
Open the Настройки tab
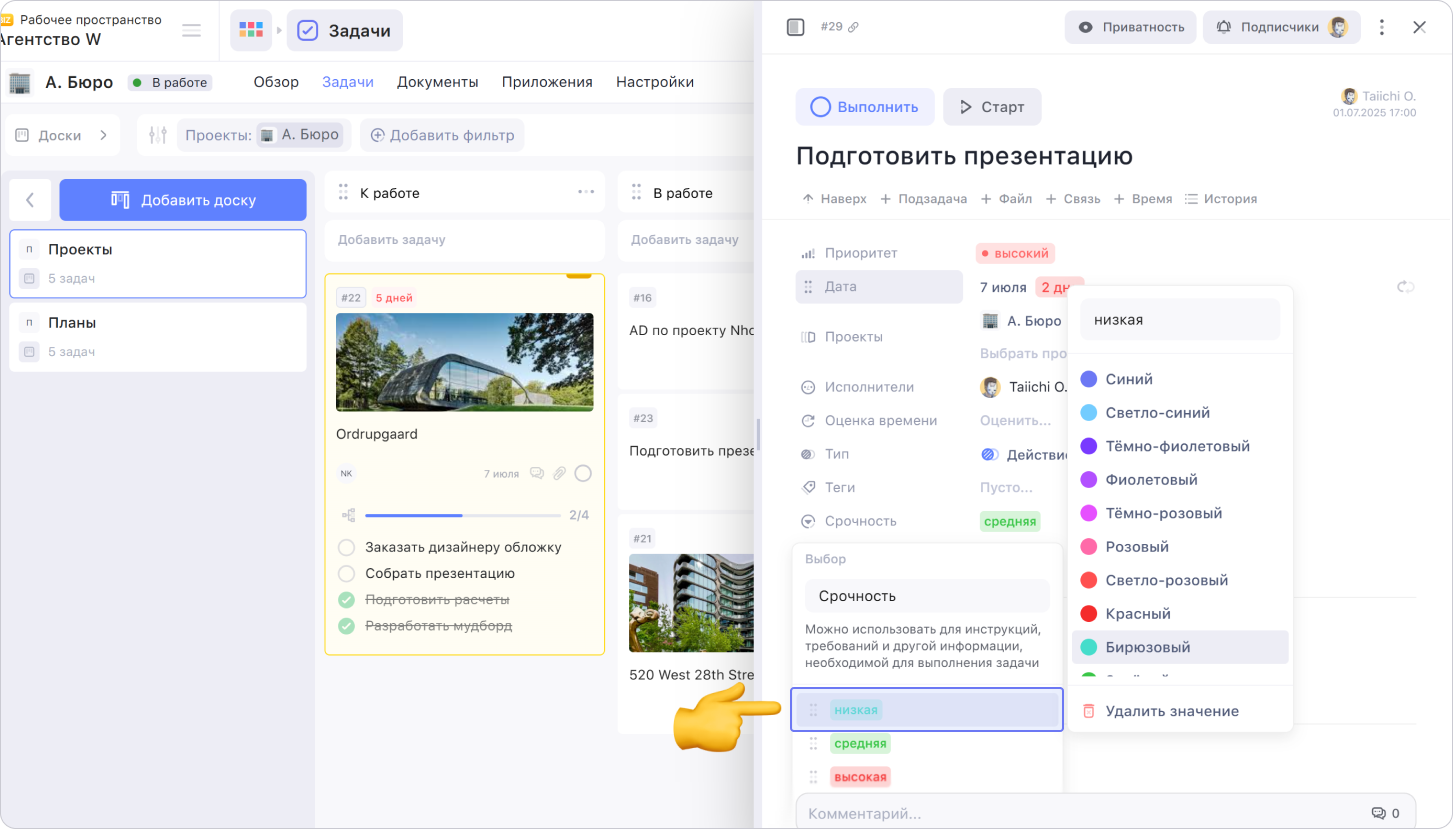[655, 82]
